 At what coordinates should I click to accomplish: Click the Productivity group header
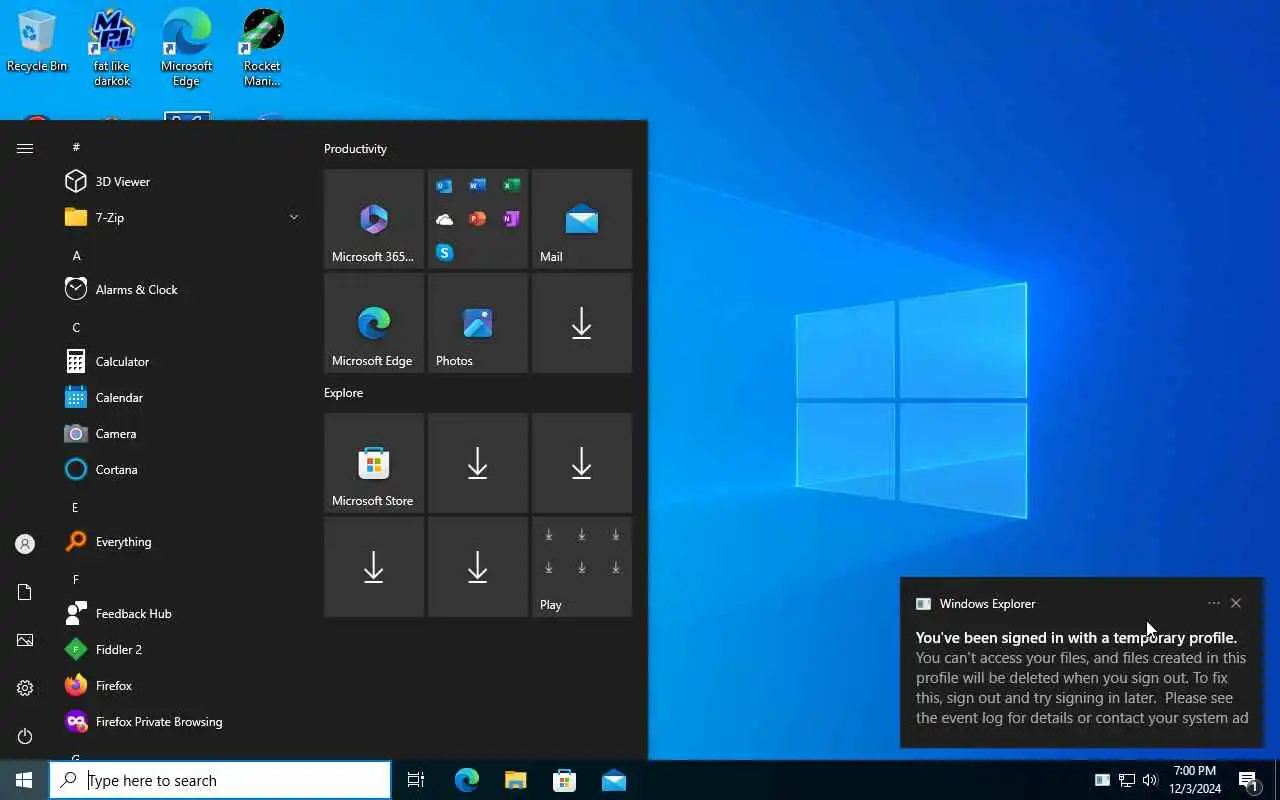355,148
